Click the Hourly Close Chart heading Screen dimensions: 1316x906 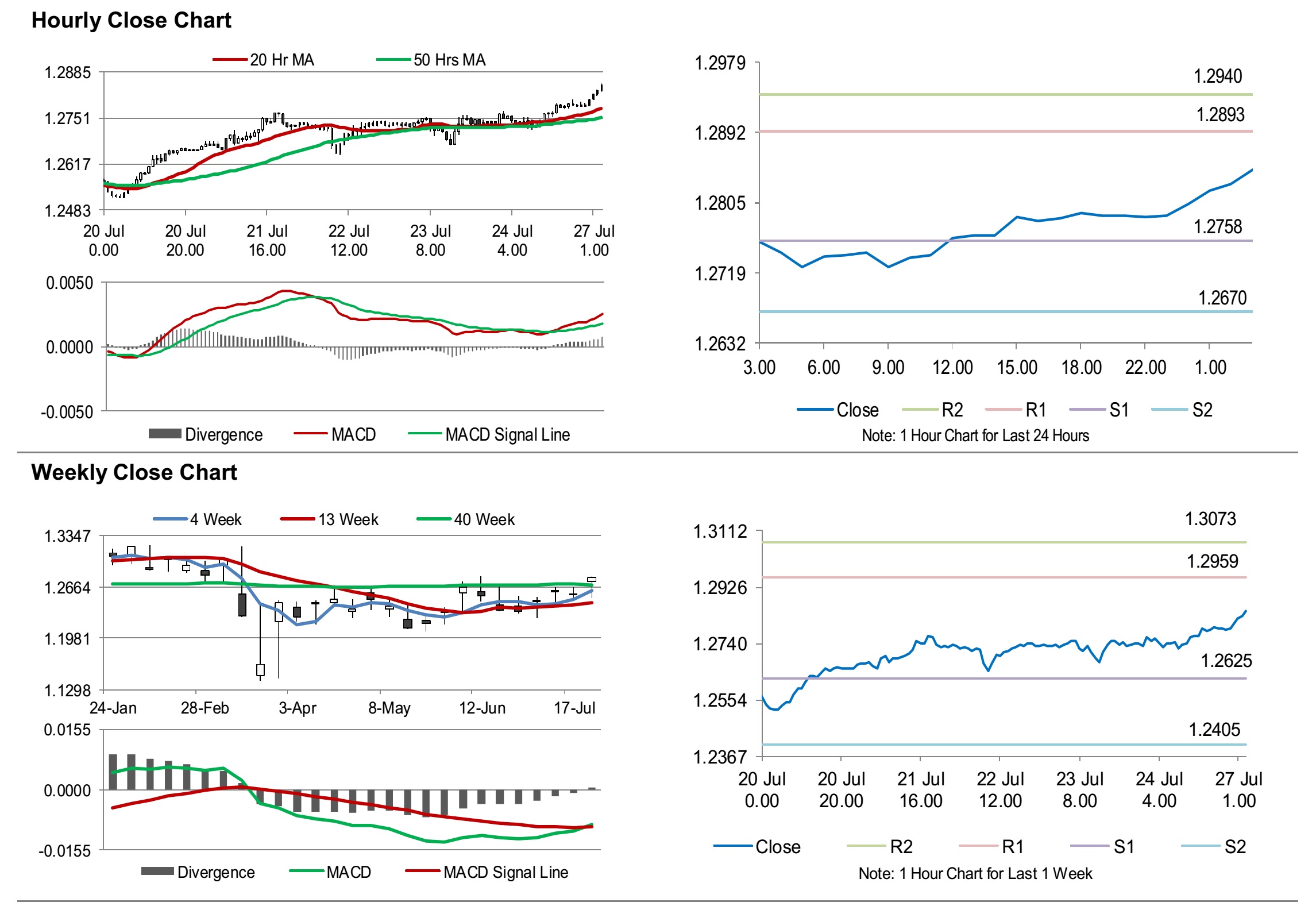click(131, 20)
